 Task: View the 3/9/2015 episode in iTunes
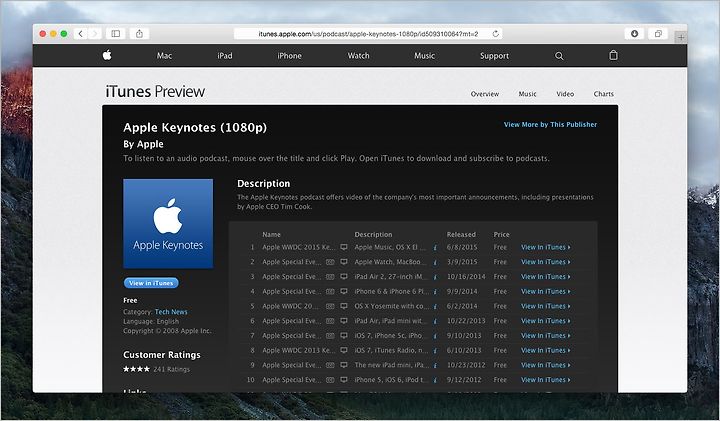point(546,262)
